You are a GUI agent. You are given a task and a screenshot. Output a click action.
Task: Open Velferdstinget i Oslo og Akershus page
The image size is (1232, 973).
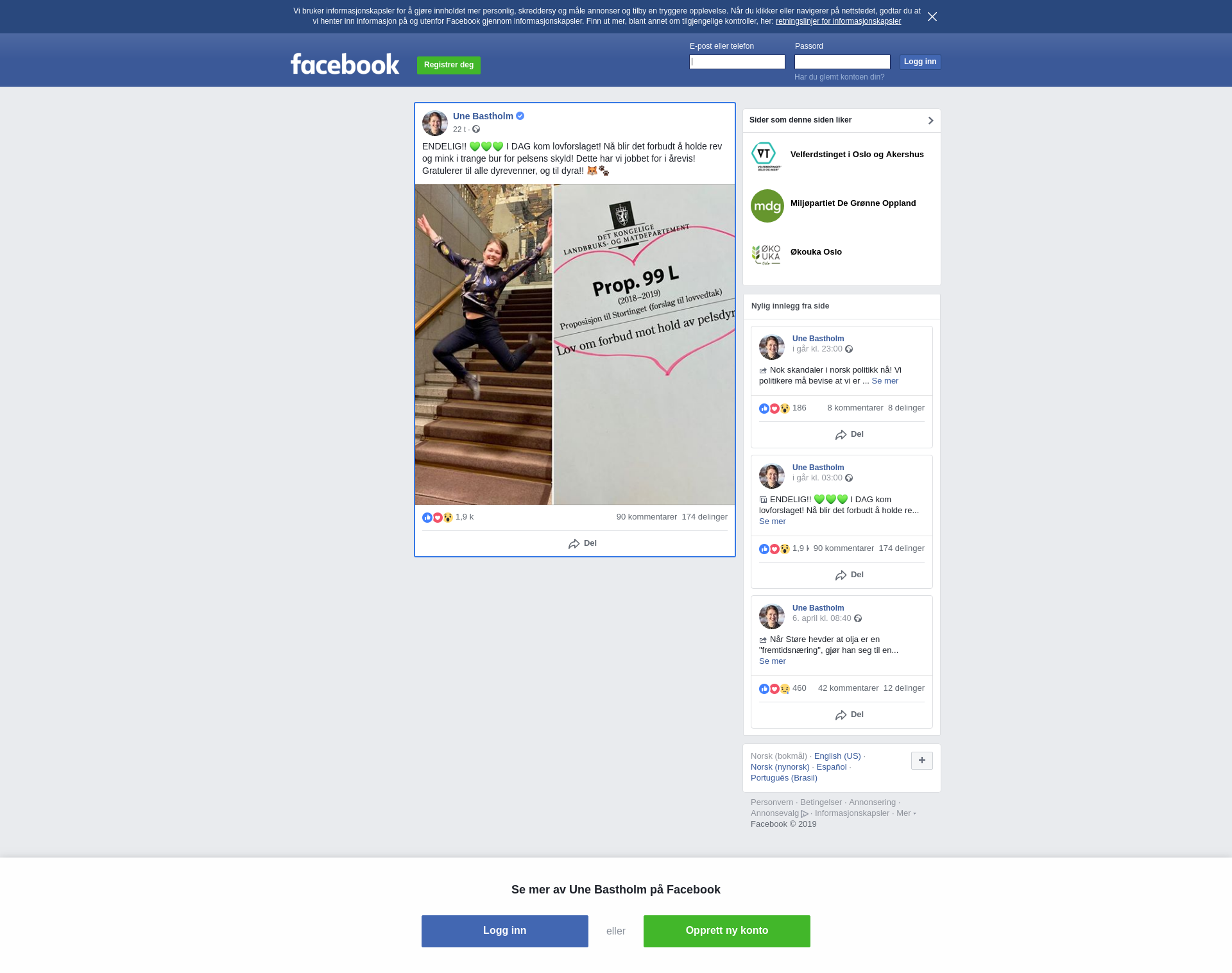[x=857, y=155]
